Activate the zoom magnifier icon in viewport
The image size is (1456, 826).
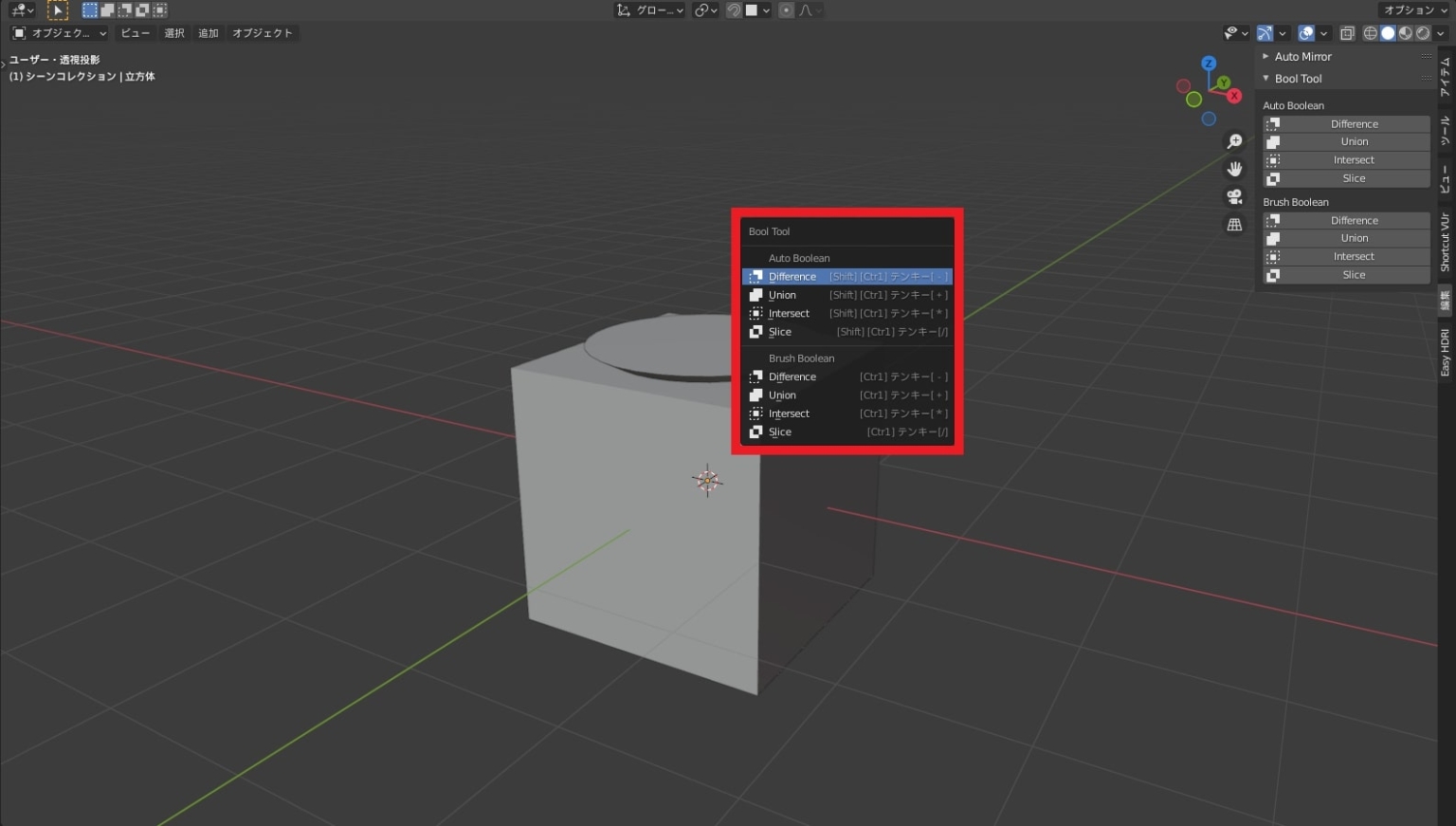click(1234, 140)
